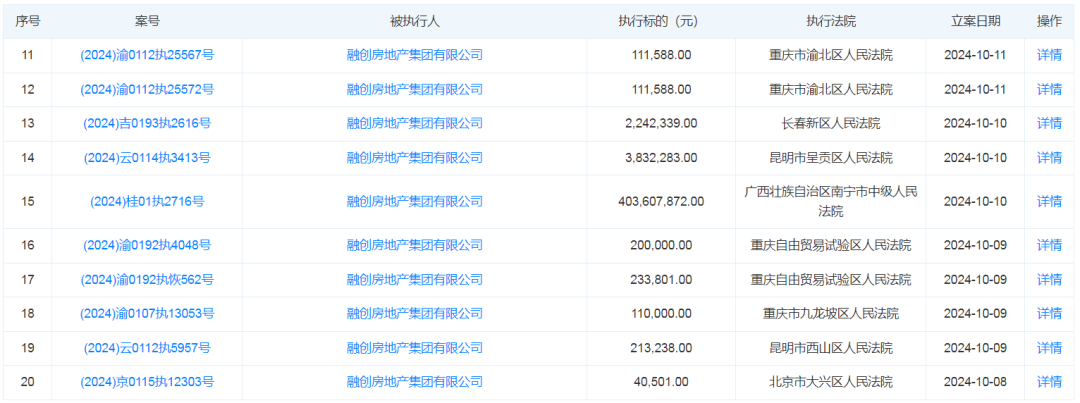
Task: Click 融创房地产集团有限公司 in row 11
Action: click(x=415, y=55)
